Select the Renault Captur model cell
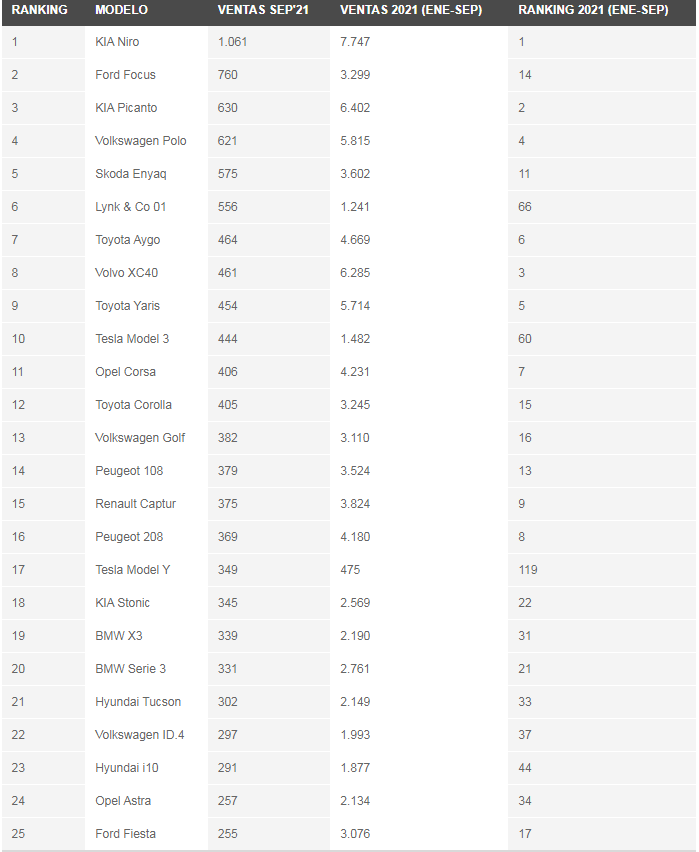 click(135, 504)
